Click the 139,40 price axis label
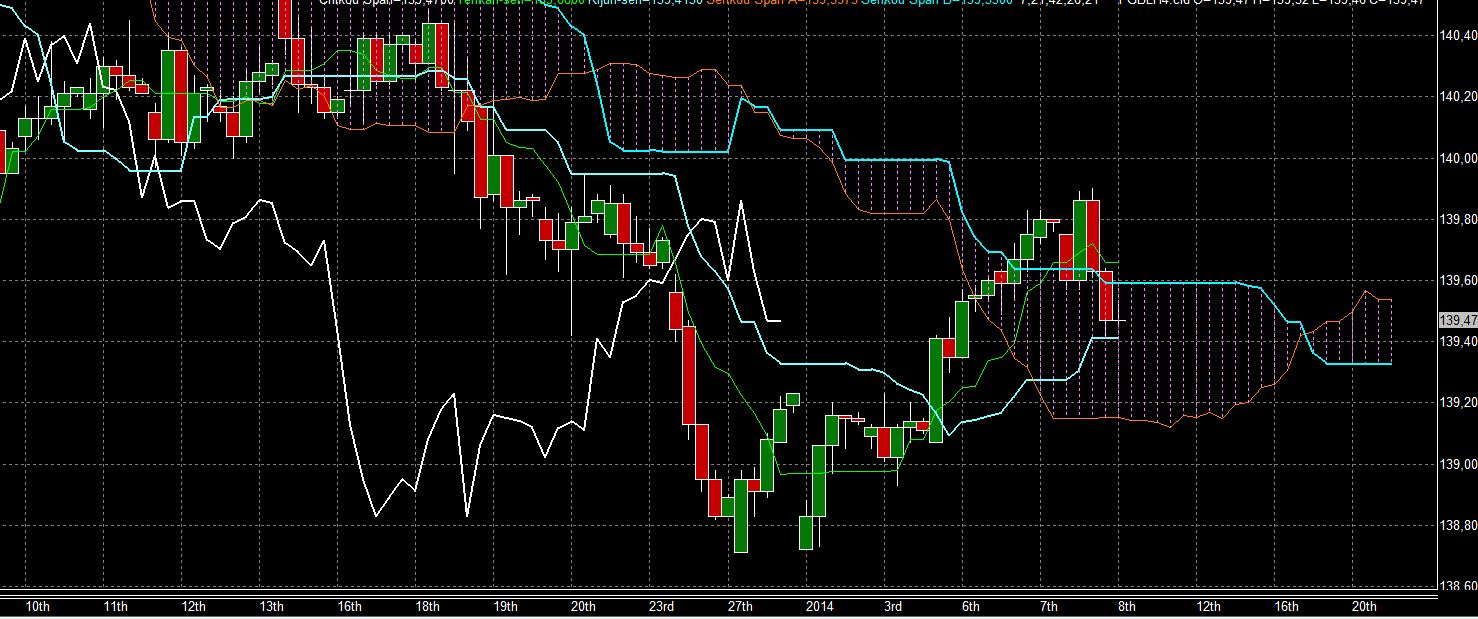 (1458, 341)
